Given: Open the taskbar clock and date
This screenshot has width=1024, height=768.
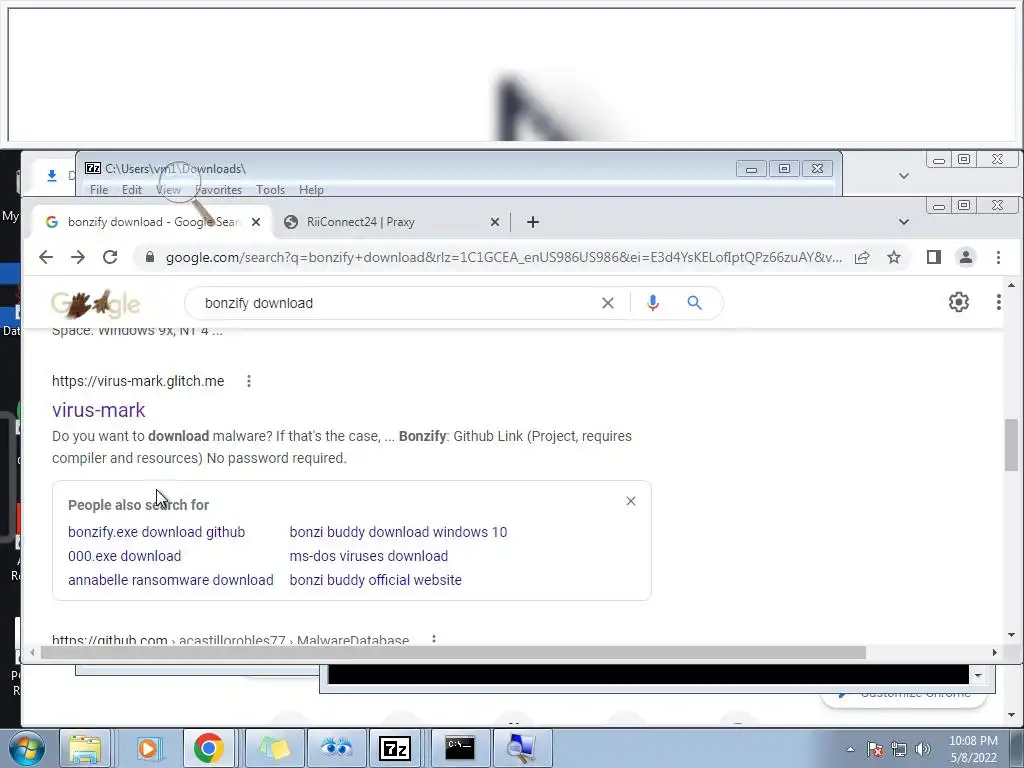Looking at the screenshot, I should (x=973, y=749).
